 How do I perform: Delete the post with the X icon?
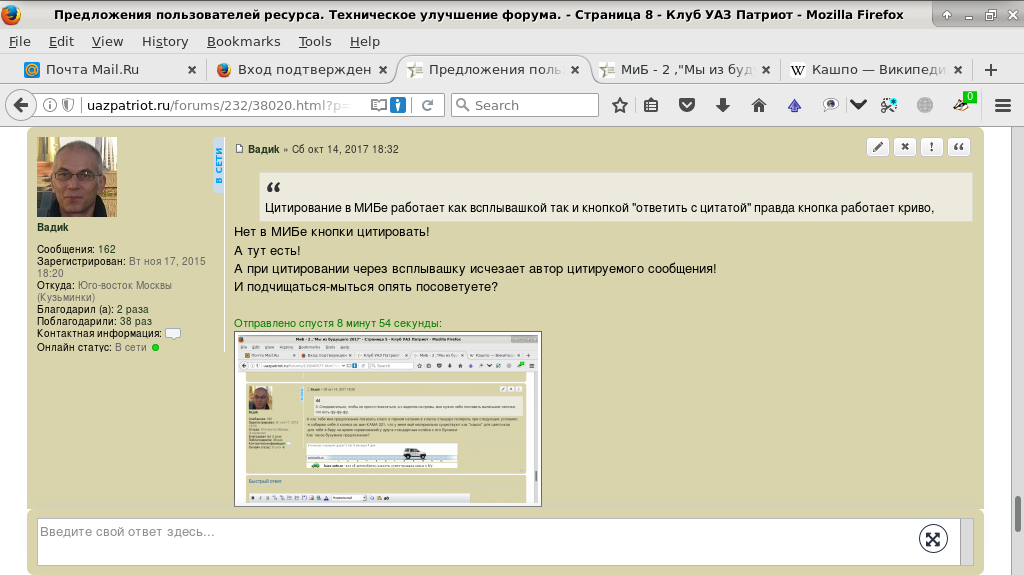[905, 147]
